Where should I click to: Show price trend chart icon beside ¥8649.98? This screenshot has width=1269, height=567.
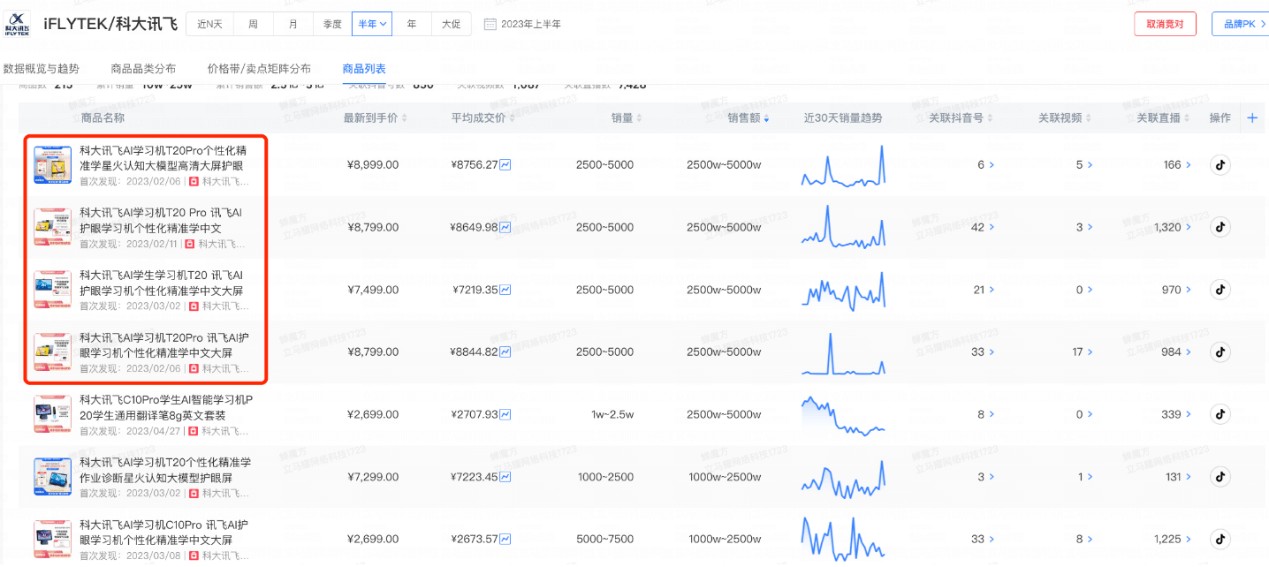(505, 227)
